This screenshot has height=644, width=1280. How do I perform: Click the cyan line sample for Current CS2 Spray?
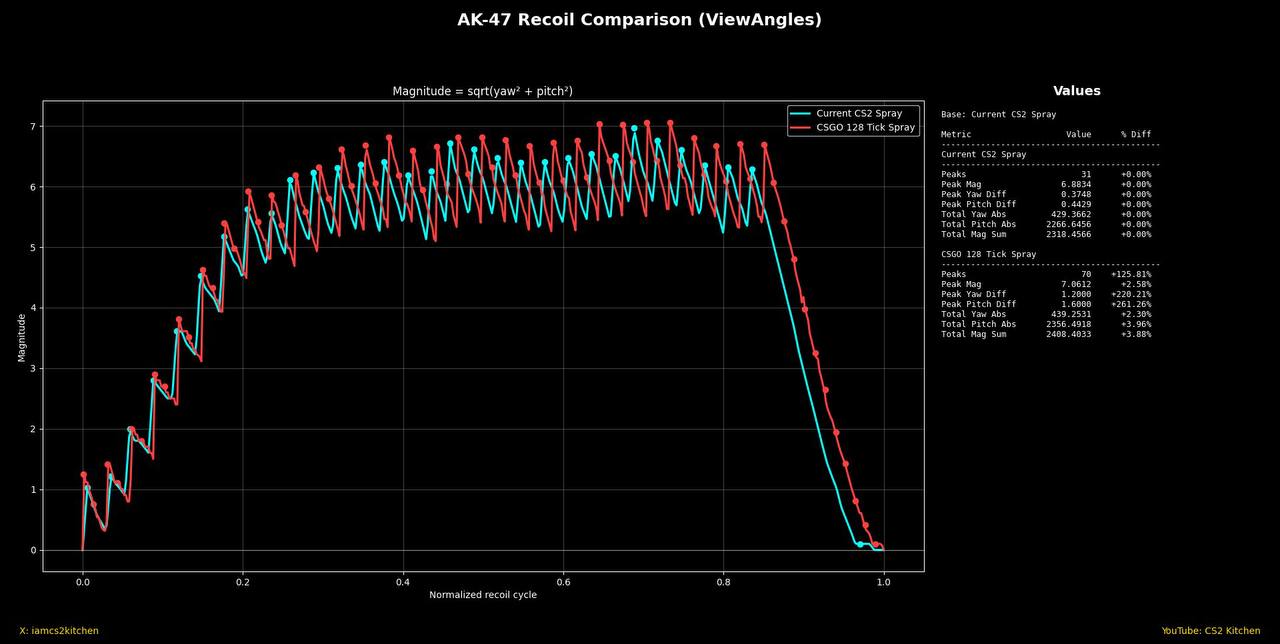coord(800,114)
